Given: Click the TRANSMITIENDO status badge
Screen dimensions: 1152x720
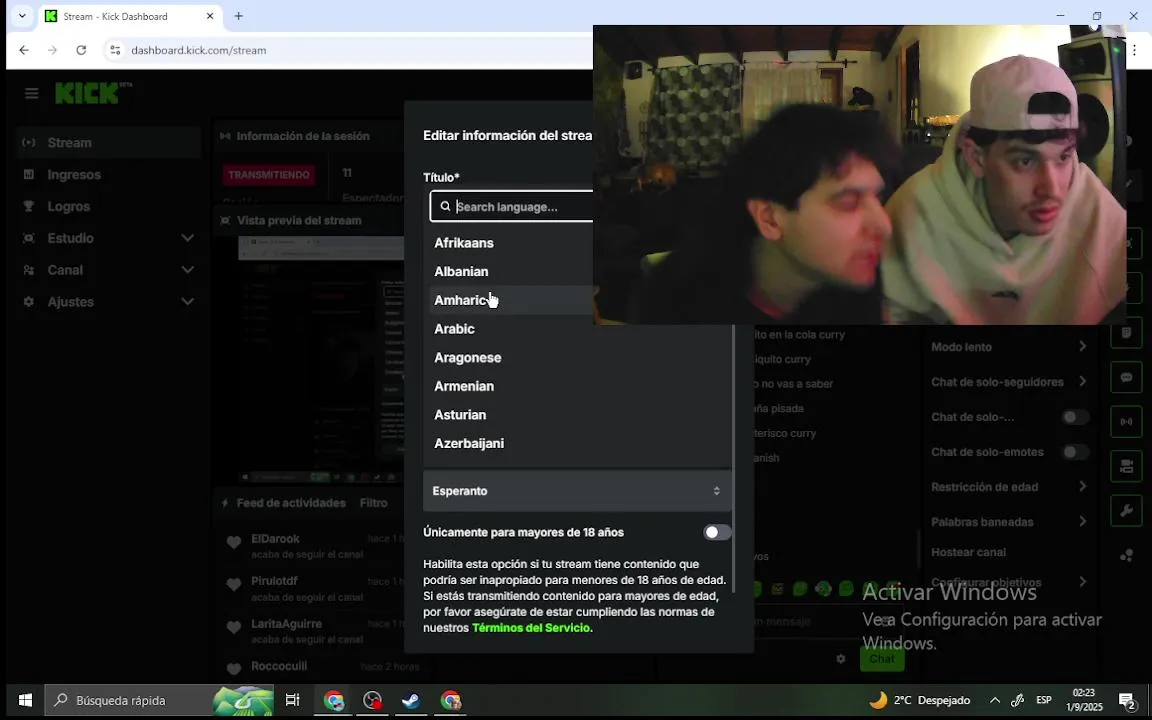Looking at the screenshot, I should pos(269,175).
